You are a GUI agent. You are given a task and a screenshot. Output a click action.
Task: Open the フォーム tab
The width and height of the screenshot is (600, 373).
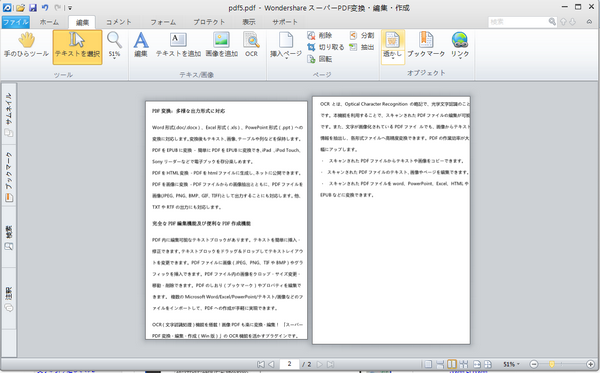click(x=163, y=22)
